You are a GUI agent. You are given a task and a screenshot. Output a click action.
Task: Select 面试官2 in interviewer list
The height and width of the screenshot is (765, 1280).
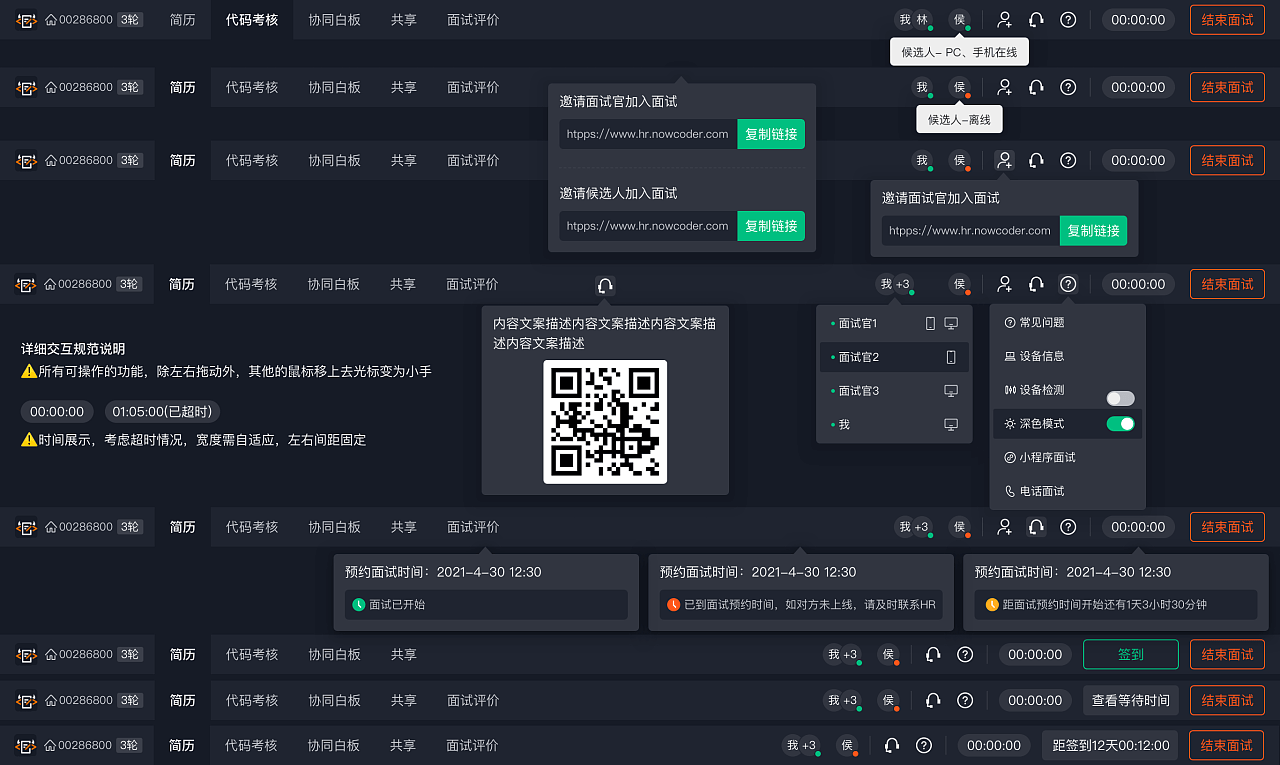894,357
